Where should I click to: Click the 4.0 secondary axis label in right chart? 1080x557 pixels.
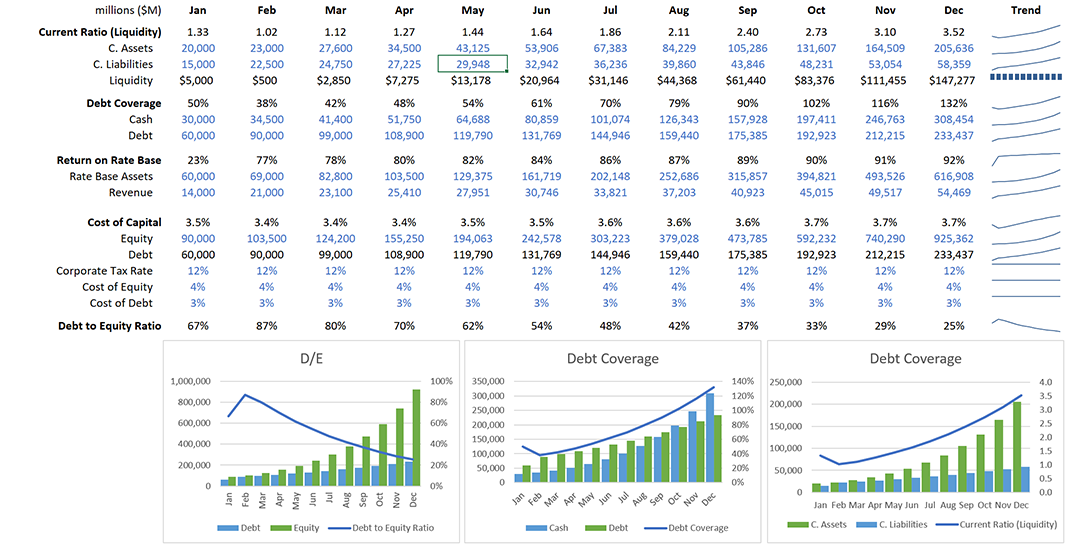click(1046, 382)
